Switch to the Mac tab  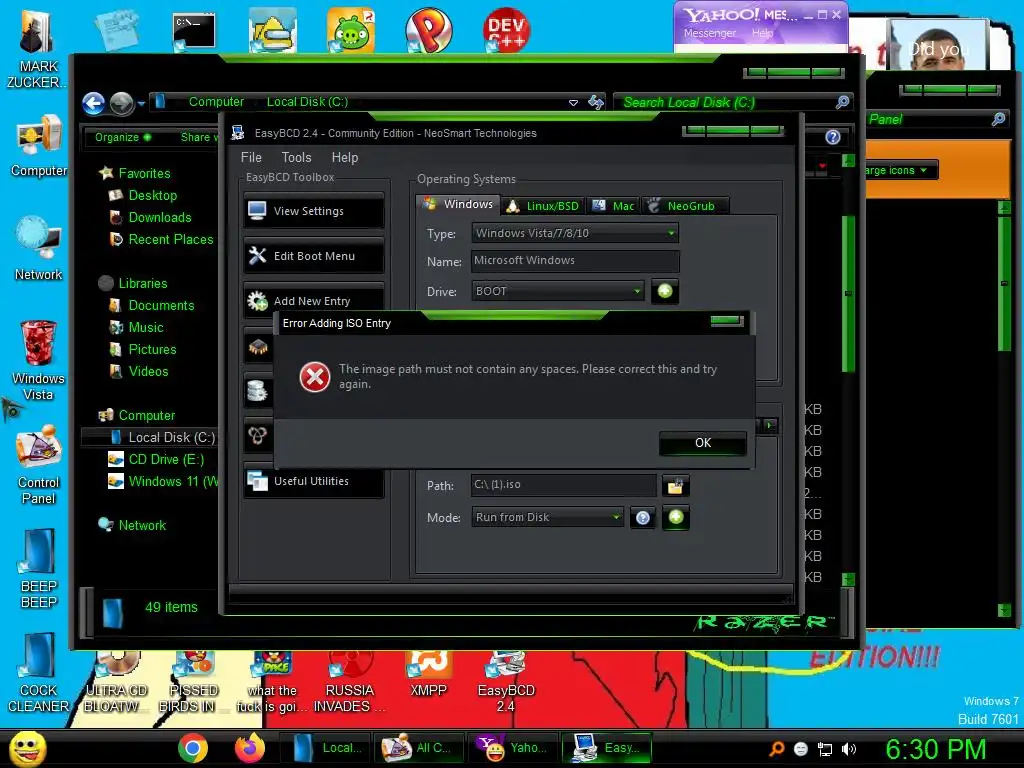tap(613, 206)
